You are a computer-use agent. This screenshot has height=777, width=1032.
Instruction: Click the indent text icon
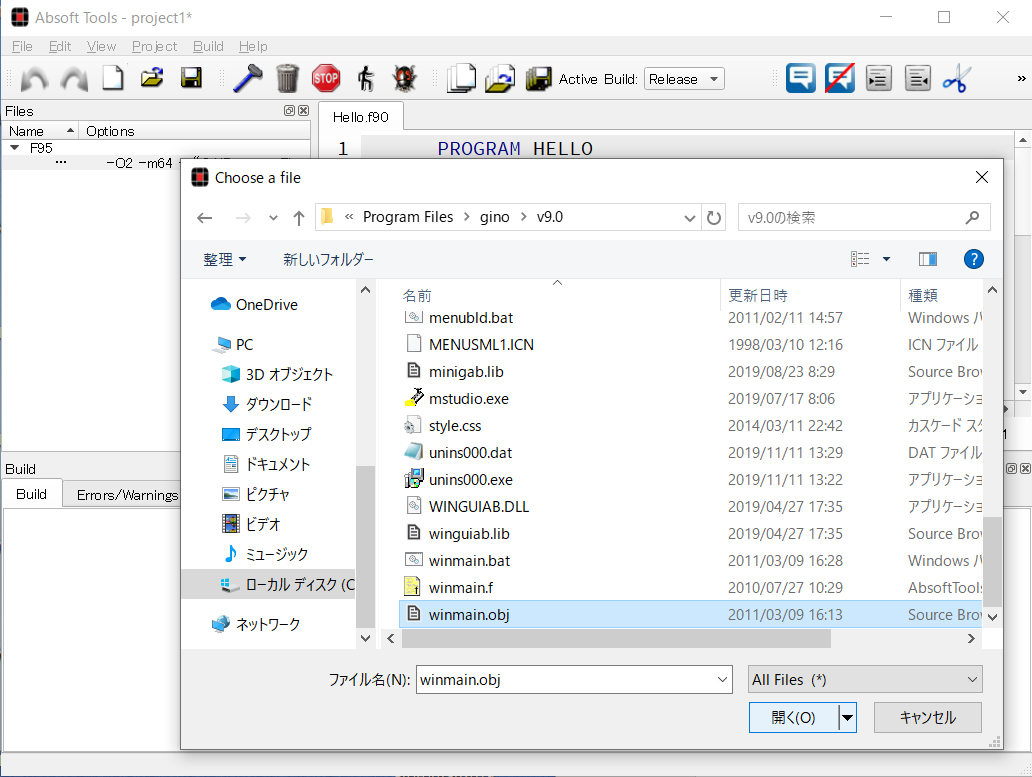coord(879,78)
